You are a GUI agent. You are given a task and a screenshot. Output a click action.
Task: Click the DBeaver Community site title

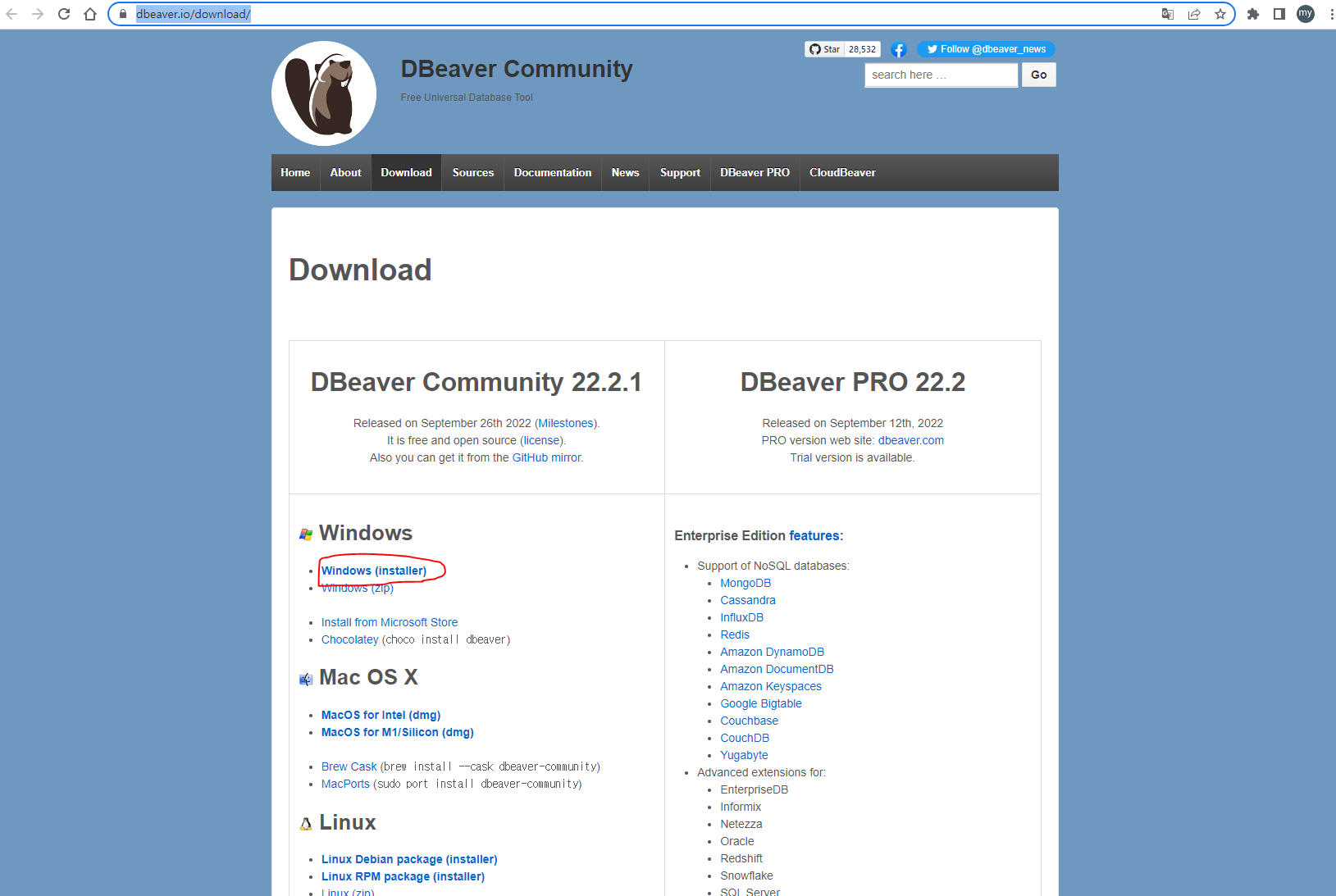517,69
